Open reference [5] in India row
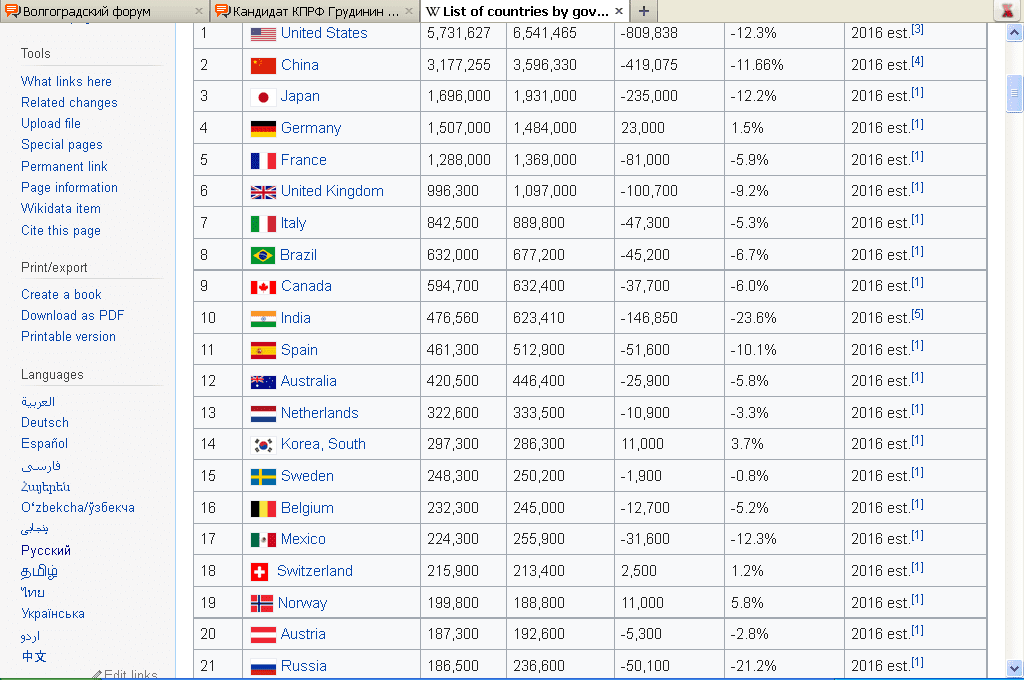The image size is (1024, 680). [x=918, y=314]
